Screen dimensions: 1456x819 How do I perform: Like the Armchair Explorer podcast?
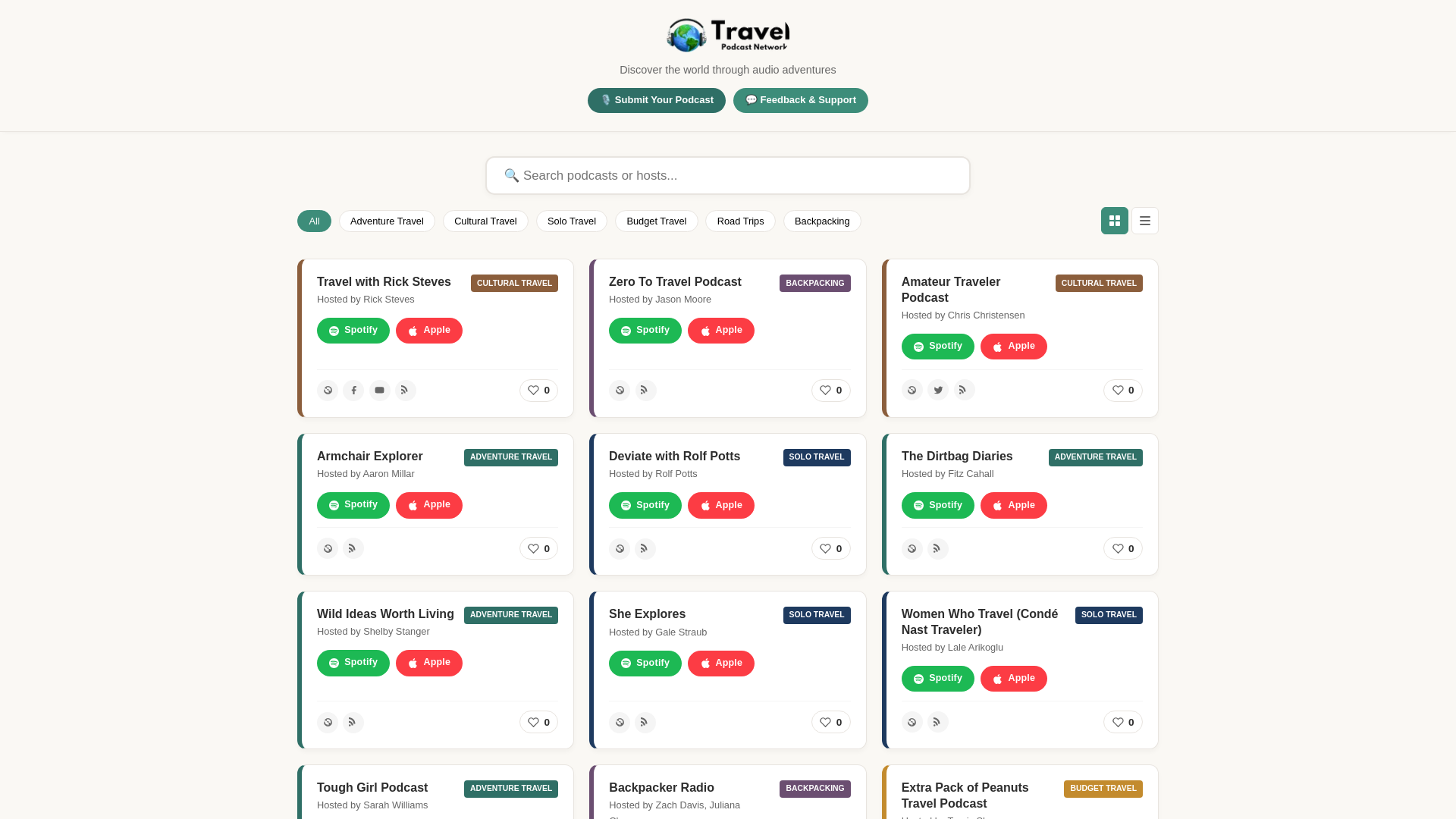(x=538, y=548)
